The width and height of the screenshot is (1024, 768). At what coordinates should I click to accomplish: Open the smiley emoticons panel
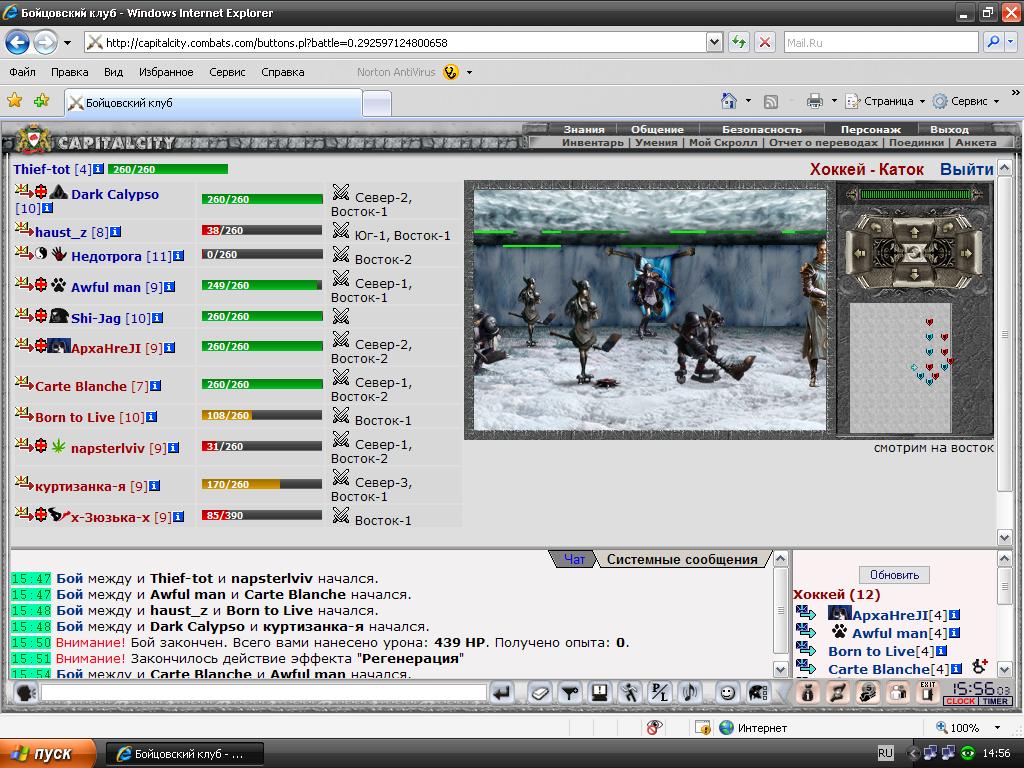coord(728,693)
